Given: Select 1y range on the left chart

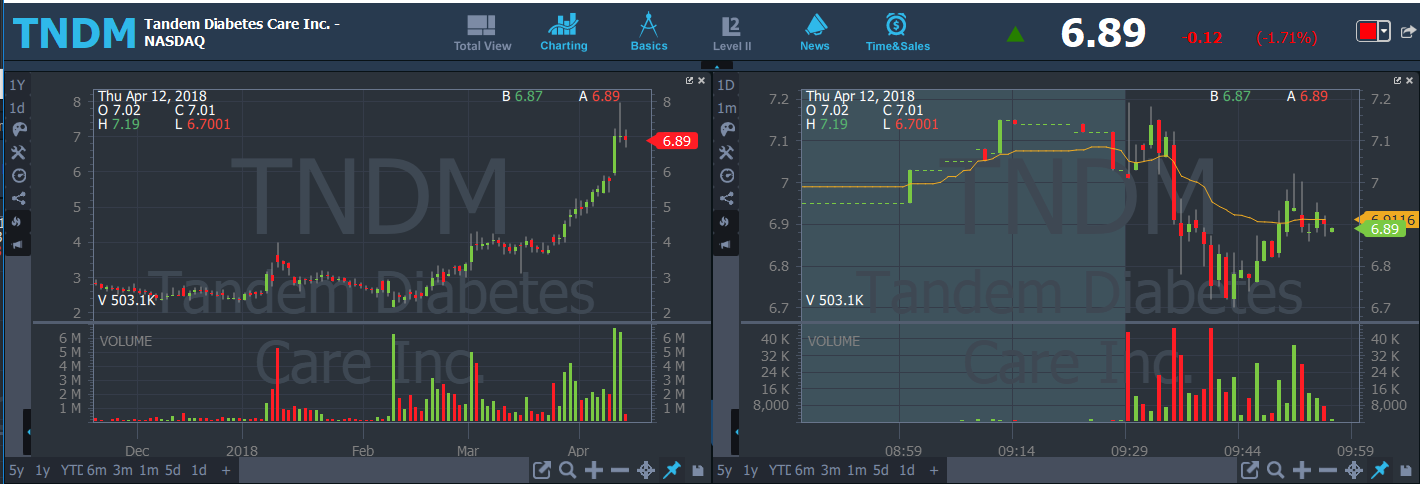Looking at the screenshot, I should point(43,470).
